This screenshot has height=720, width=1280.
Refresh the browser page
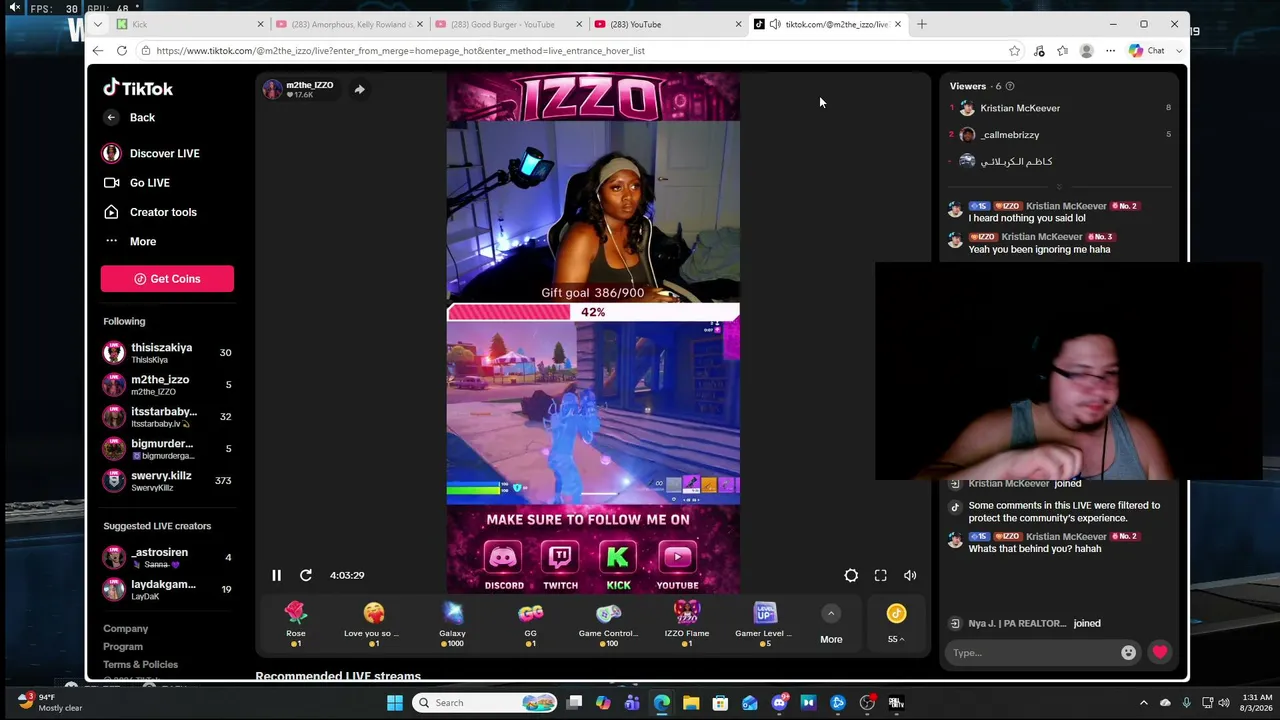(122, 50)
